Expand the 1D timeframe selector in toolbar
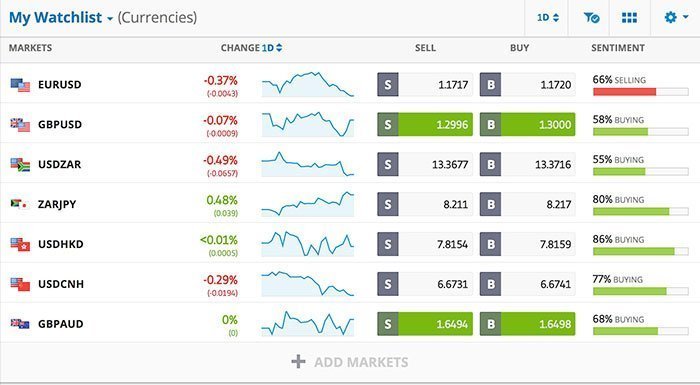This screenshot has width=700, height=385. (x=548, y=18)
